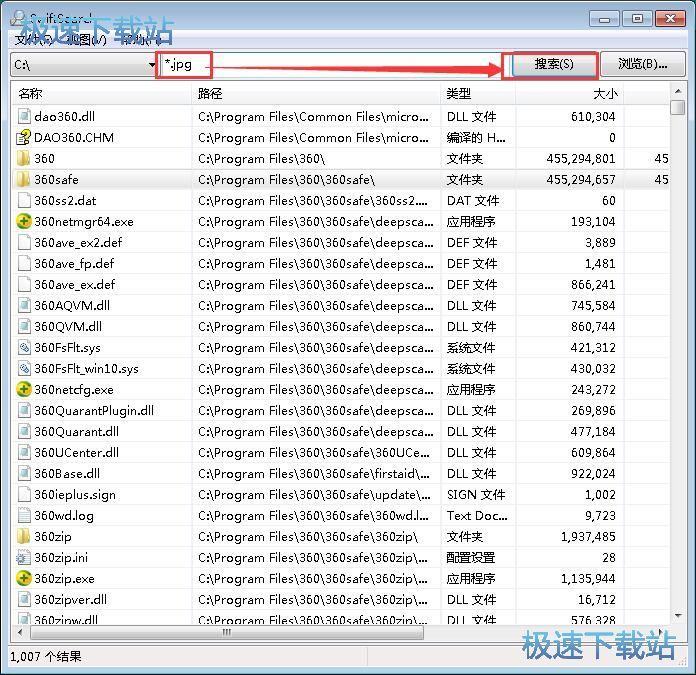
Task: Click the 编译的 H... type cell
Action: [476, 138]
